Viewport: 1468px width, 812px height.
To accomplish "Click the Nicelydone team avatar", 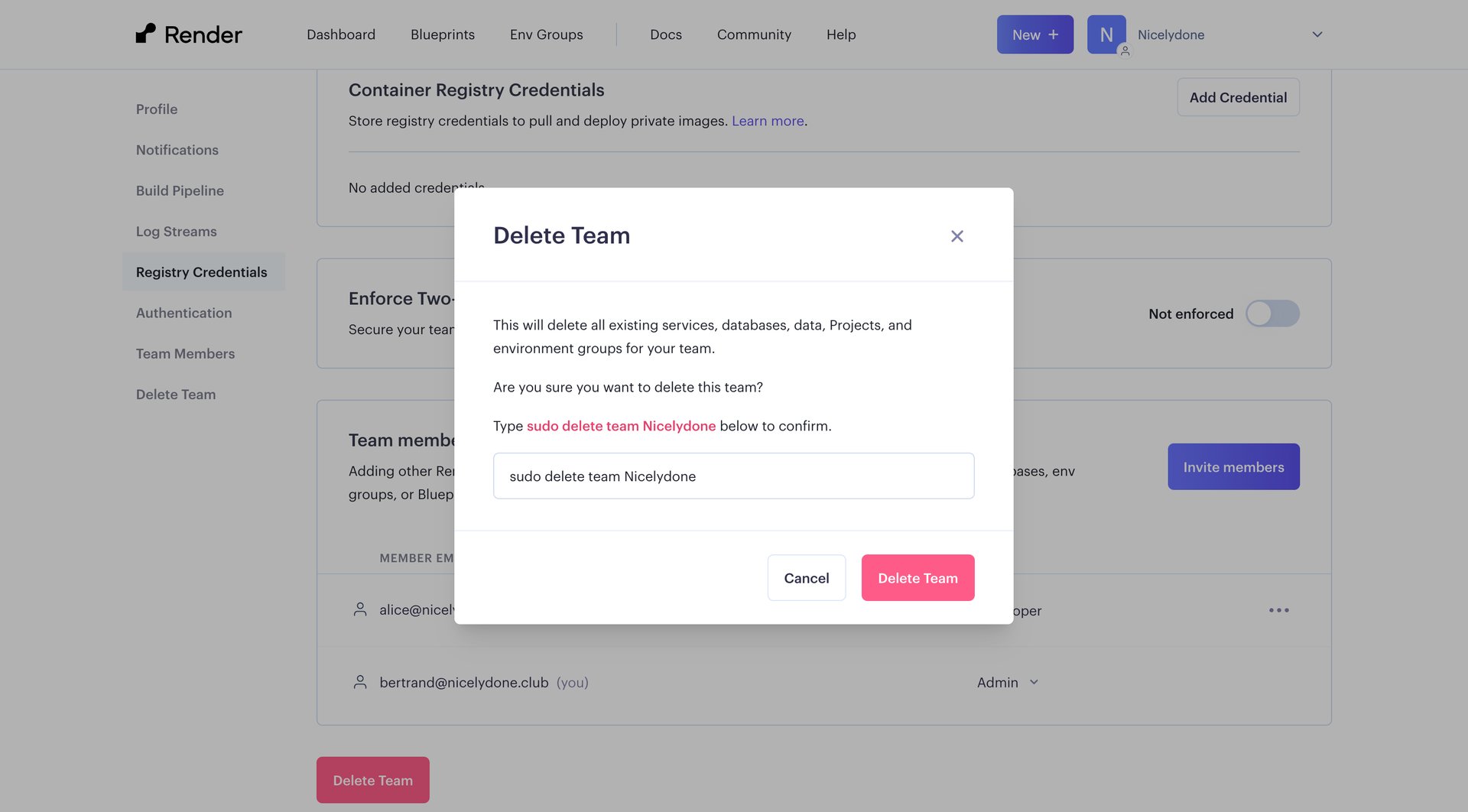I will pos(1106,34).
